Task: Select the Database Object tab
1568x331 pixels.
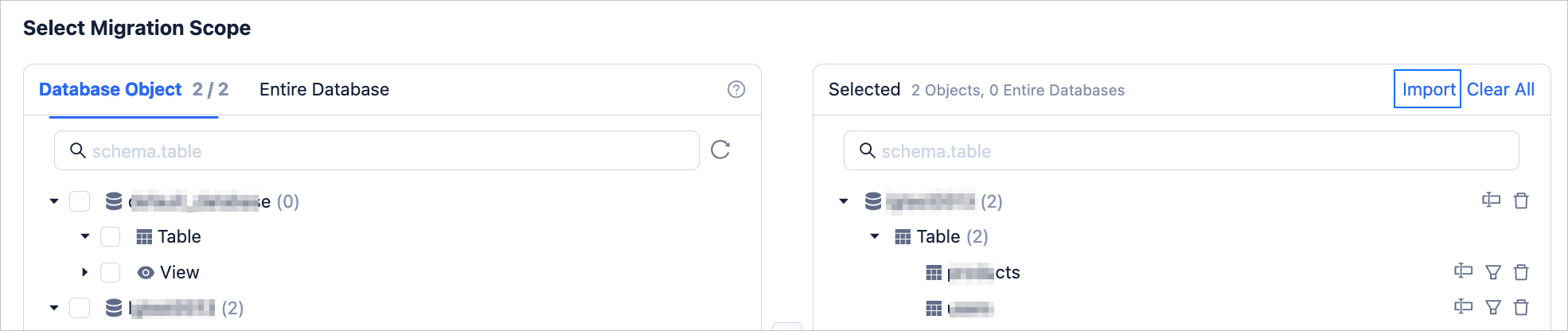Action: click(111, 89)
